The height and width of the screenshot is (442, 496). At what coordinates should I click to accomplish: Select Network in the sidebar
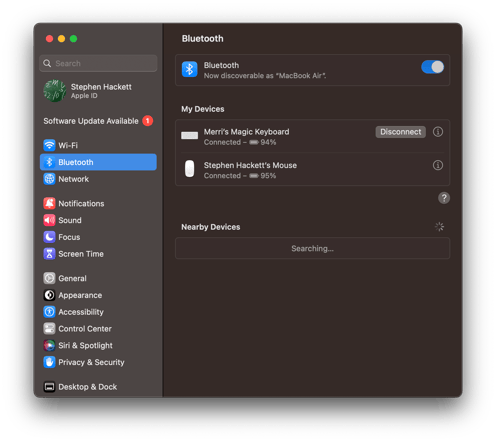98,179
